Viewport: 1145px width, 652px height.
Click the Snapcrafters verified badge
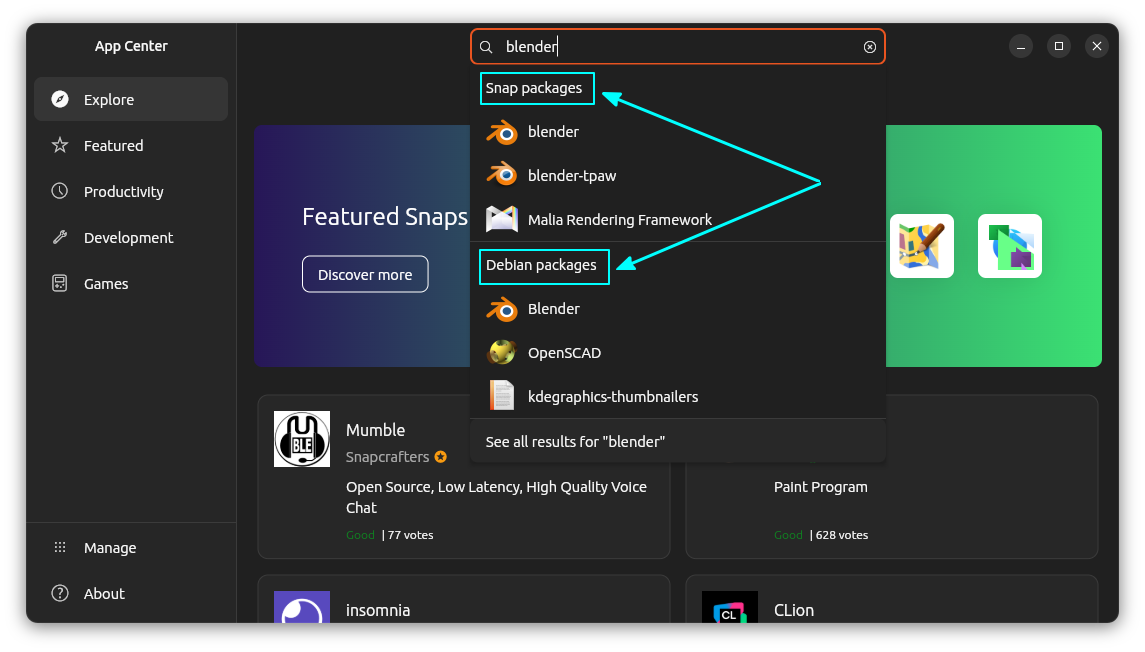coord(441,456)
